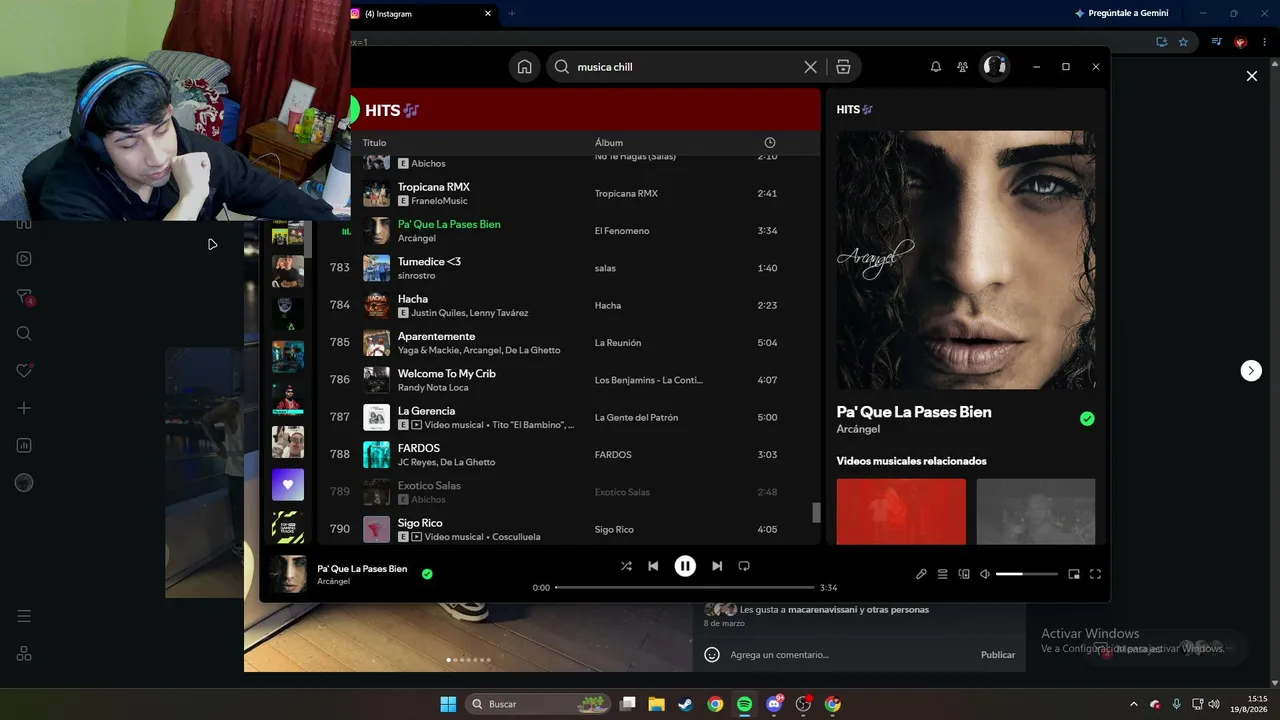Open Spotify Friend Activity icon
The width and height of the screenshot is (1280, 720).
962,67
